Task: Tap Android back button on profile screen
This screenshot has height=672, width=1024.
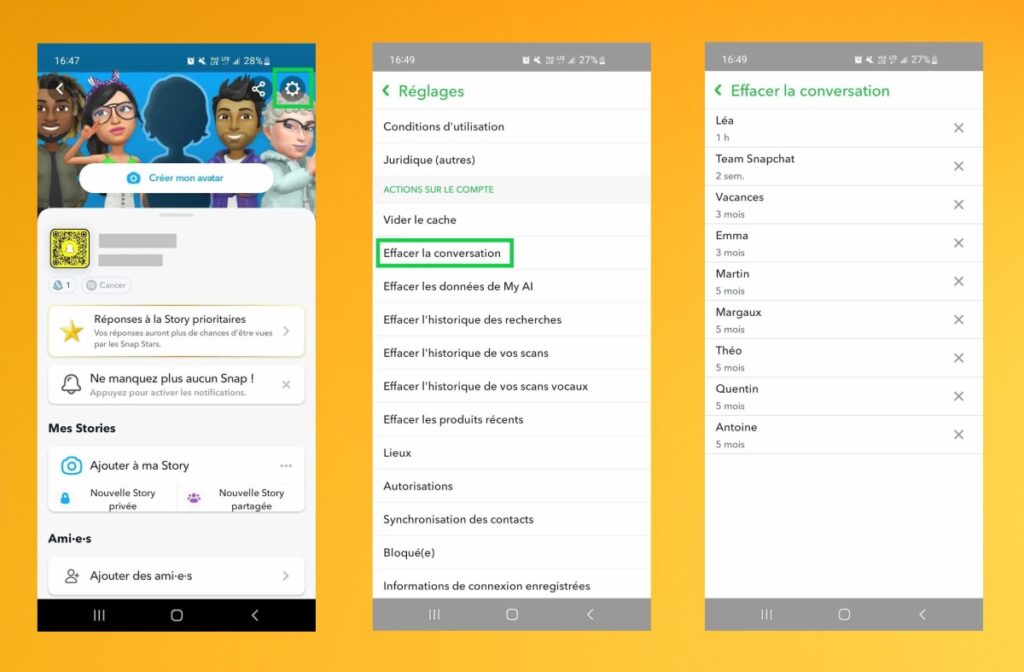Action: click(x=255, y=615)
